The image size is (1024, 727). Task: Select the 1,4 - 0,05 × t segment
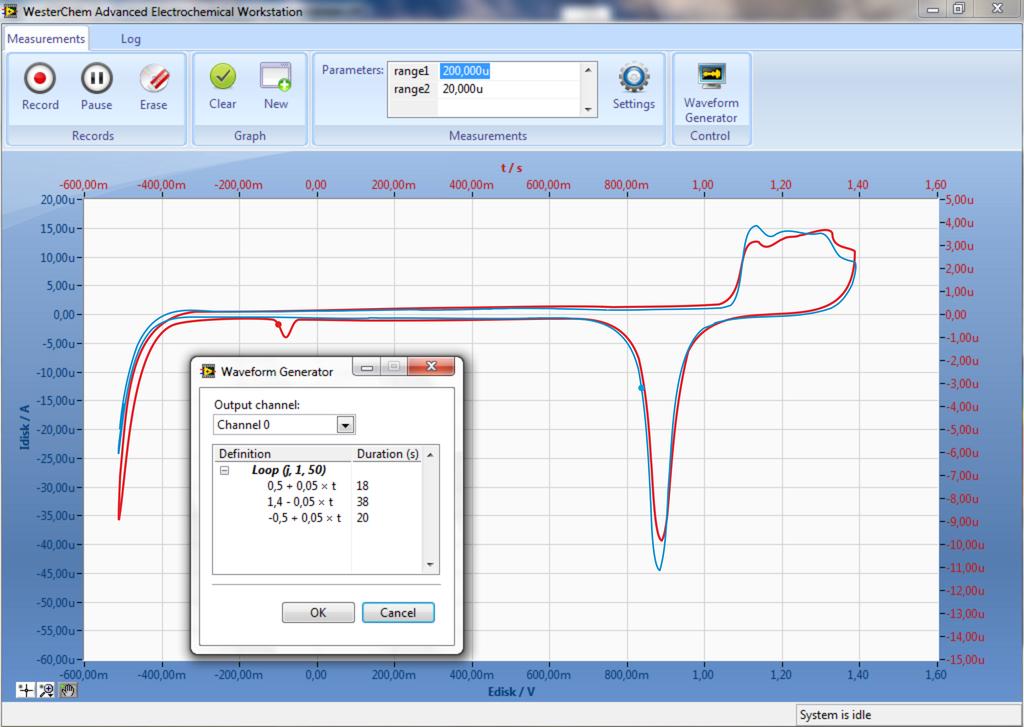pos(300,502)
